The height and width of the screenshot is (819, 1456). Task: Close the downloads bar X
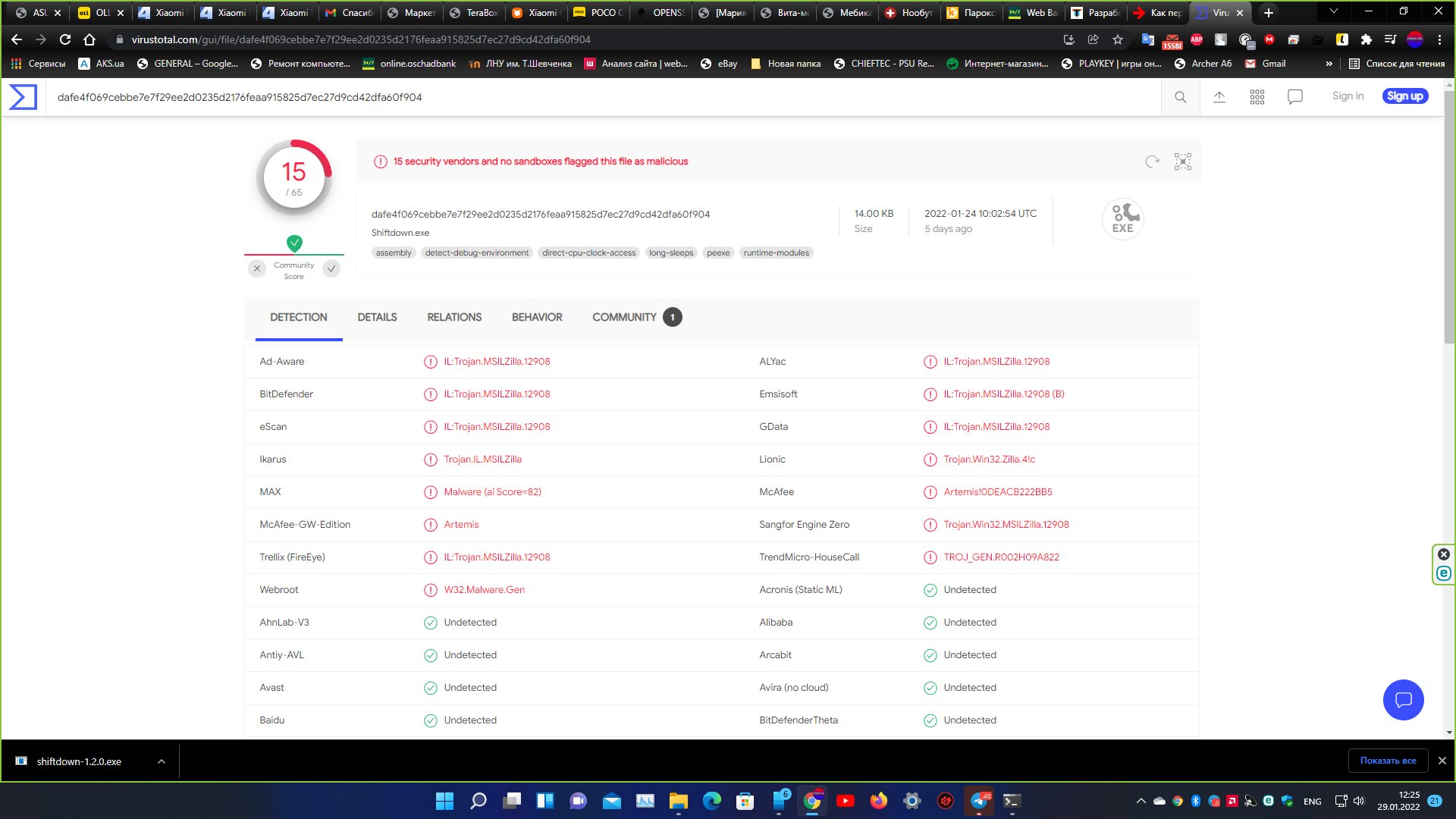click(1442, 761)
